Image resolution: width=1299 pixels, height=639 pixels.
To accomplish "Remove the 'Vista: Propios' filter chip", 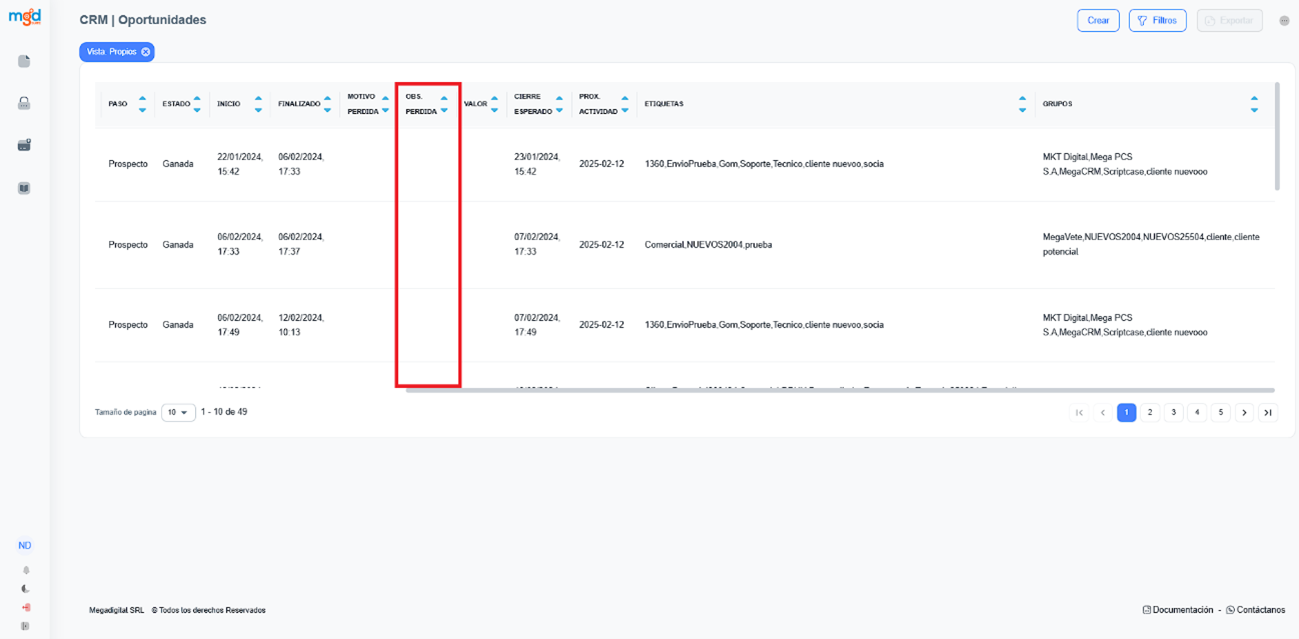I will point(146,52).
